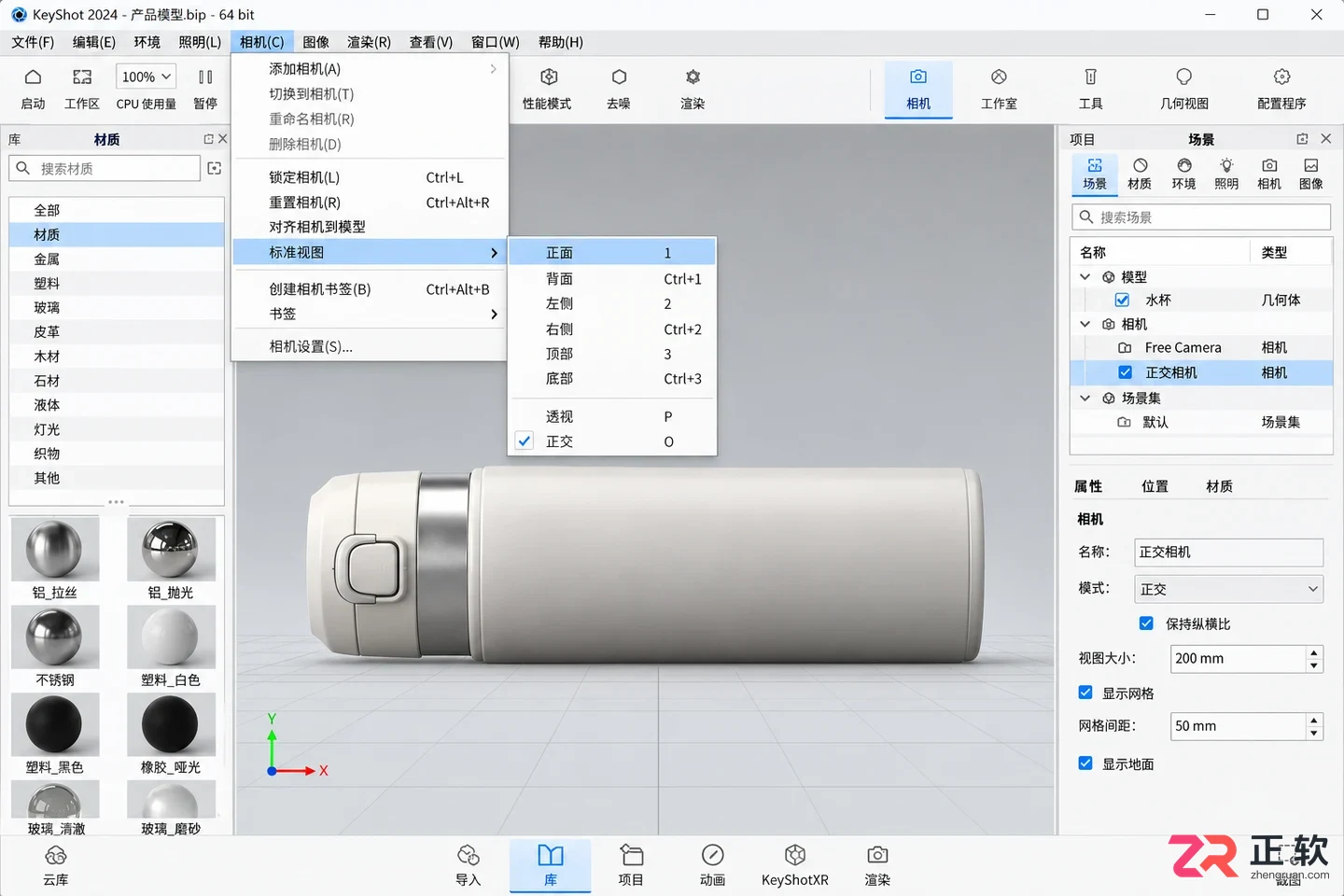
Task: Undock the 场景 project panel
Action: point(1302,139)
